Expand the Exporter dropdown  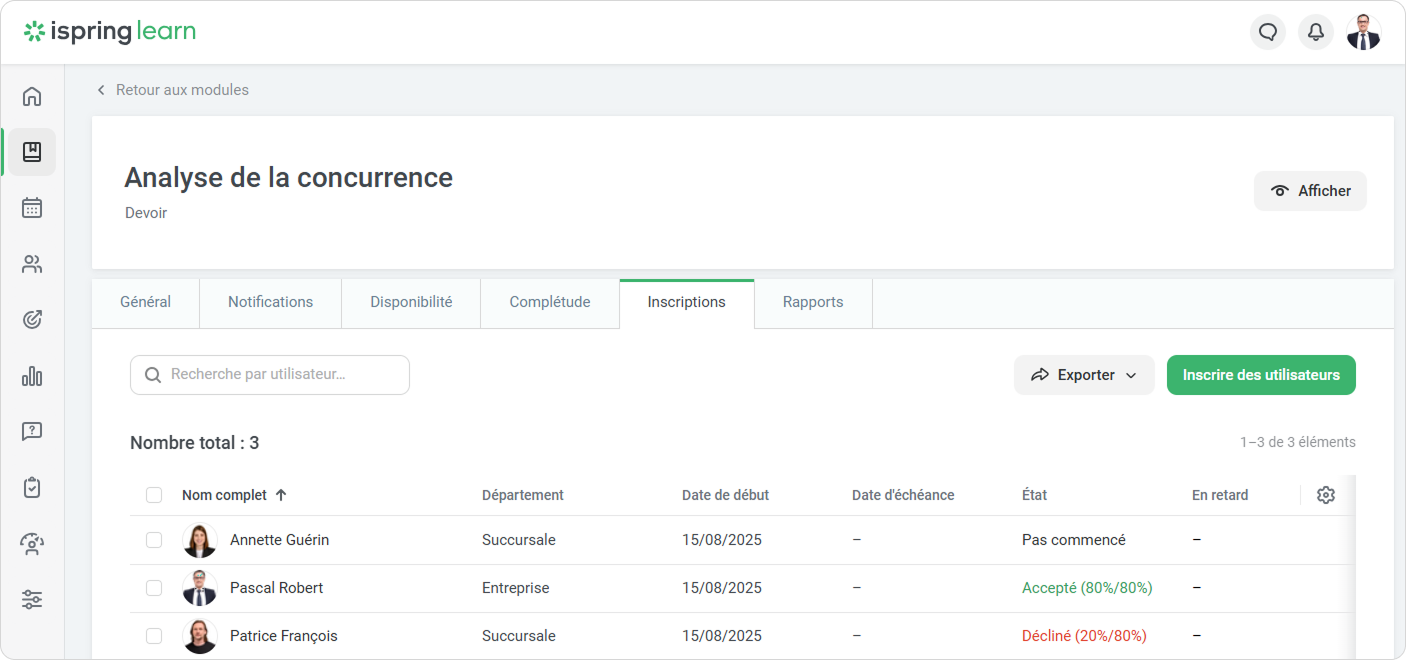coord(1084,375)
